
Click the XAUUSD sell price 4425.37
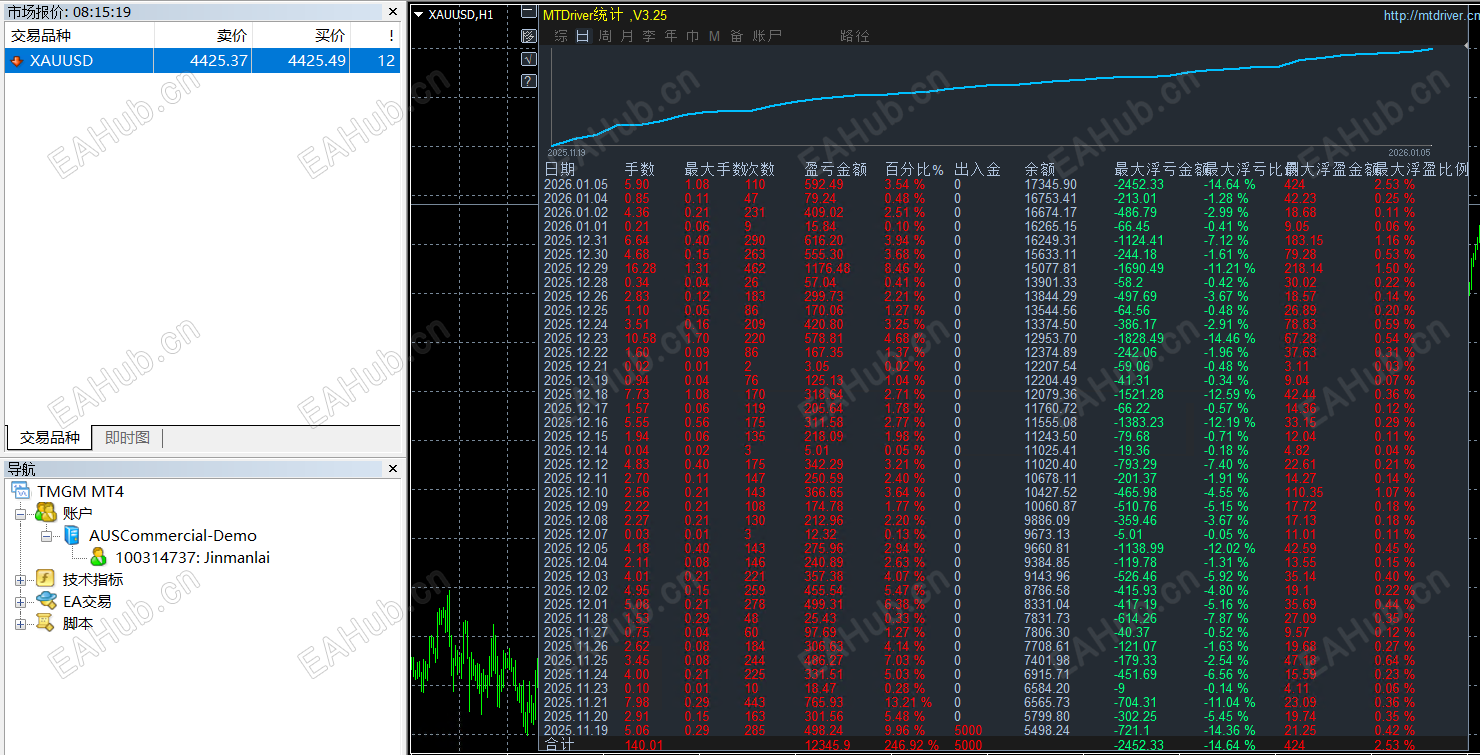(x=220, y=61)
